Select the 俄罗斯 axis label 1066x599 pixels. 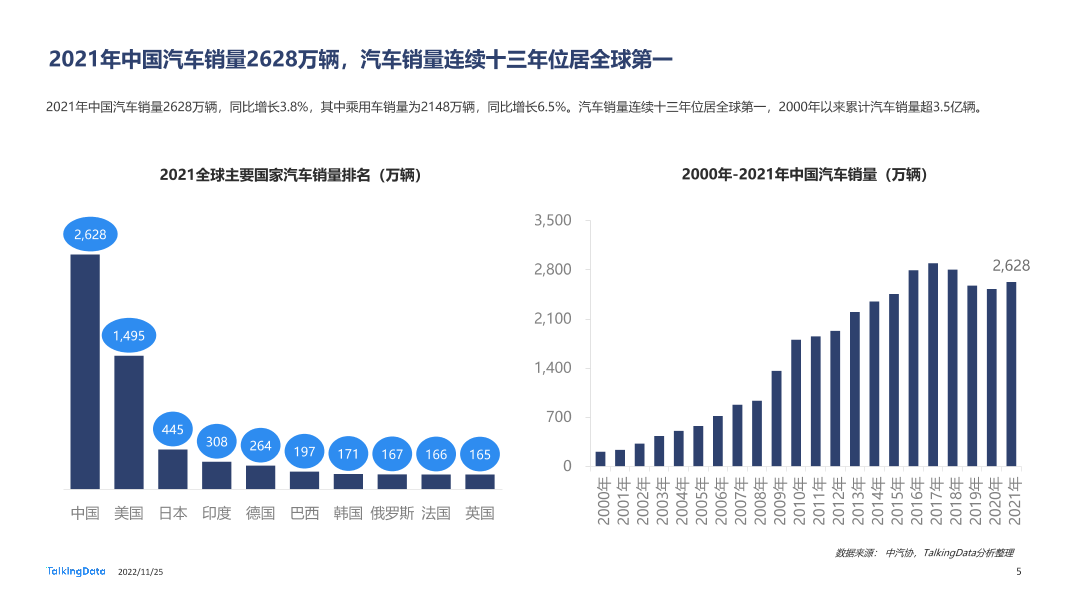pos(392,513)
